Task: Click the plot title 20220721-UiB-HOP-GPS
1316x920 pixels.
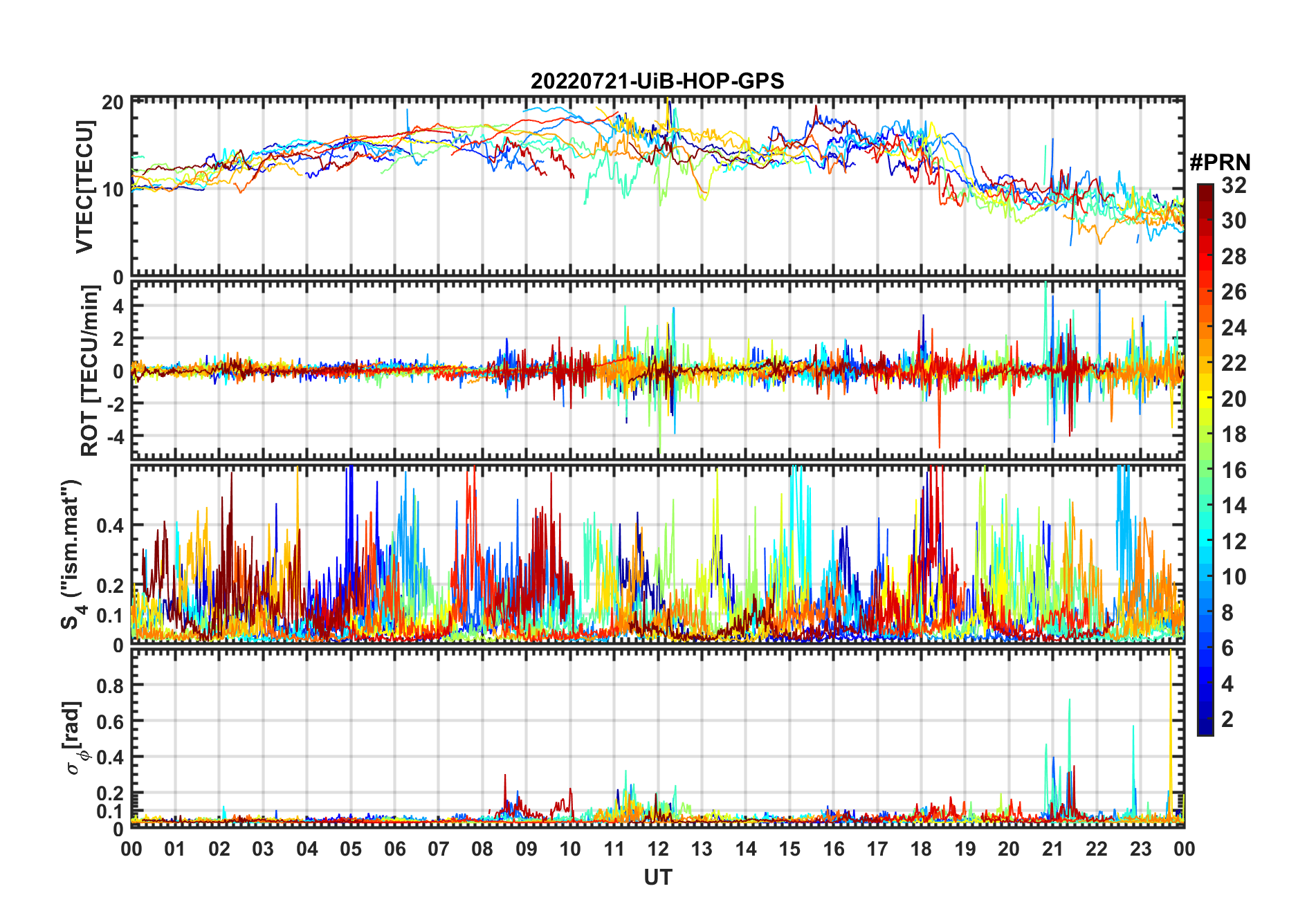Action: tap(657, 81)
